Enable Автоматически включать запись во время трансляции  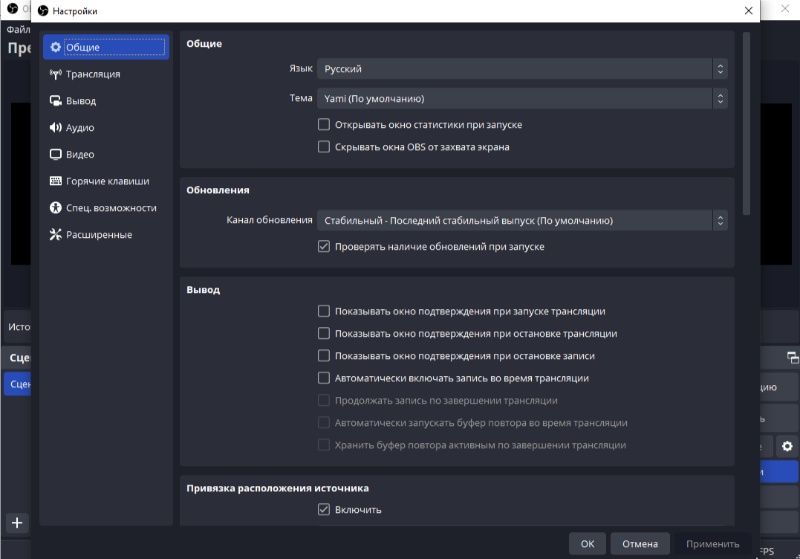[x=323, y=378]
